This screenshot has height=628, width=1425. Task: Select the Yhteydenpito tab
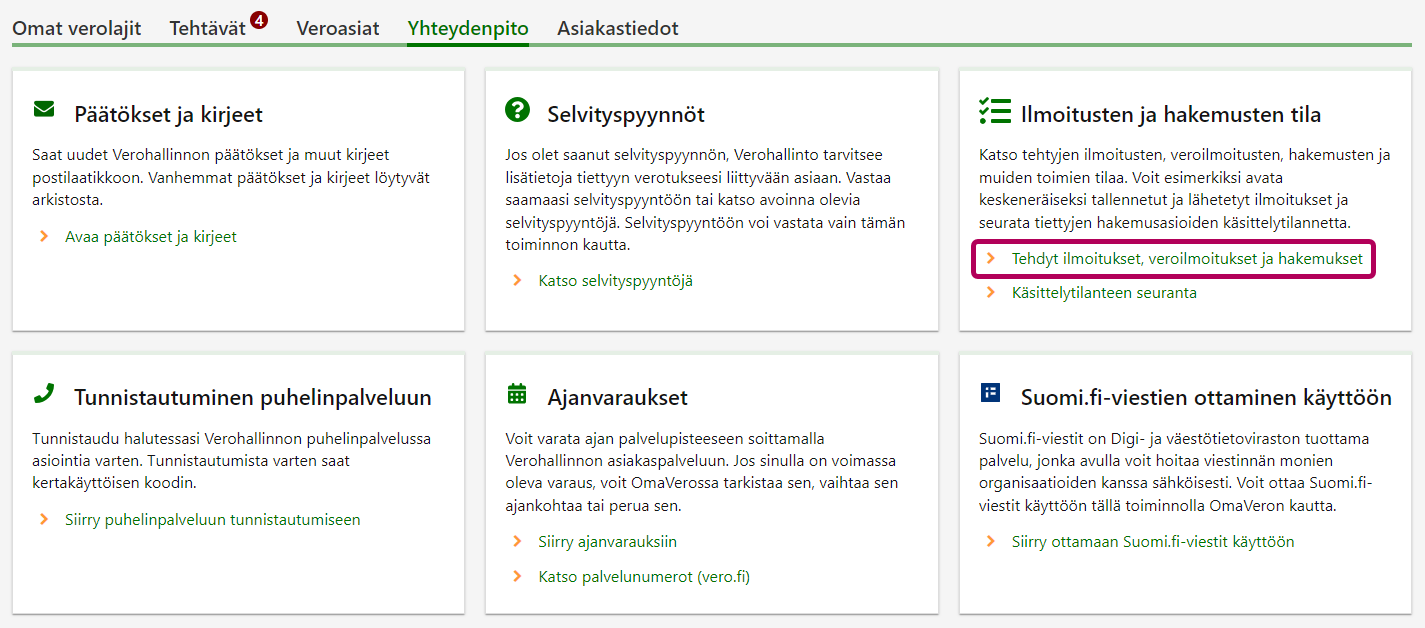[468, 28]
